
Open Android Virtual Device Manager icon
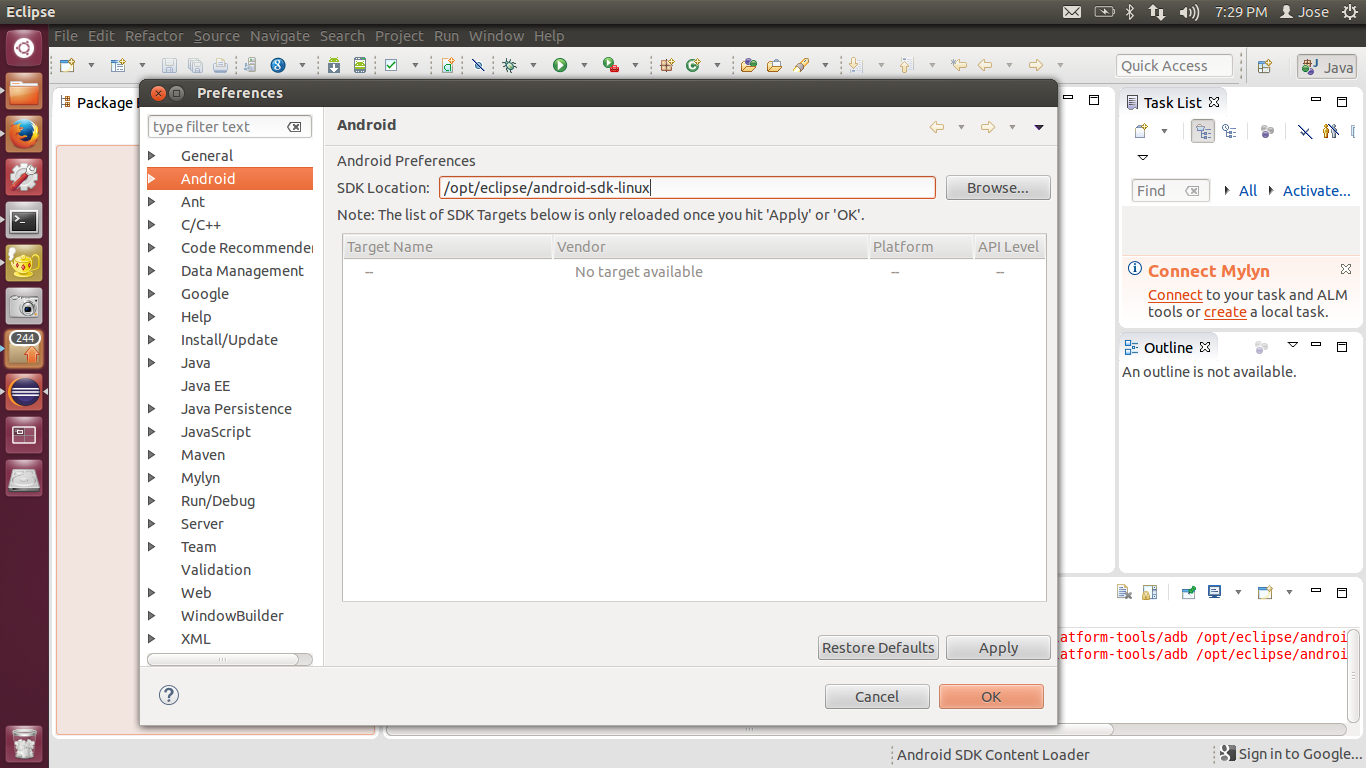[x=360, y=65]
